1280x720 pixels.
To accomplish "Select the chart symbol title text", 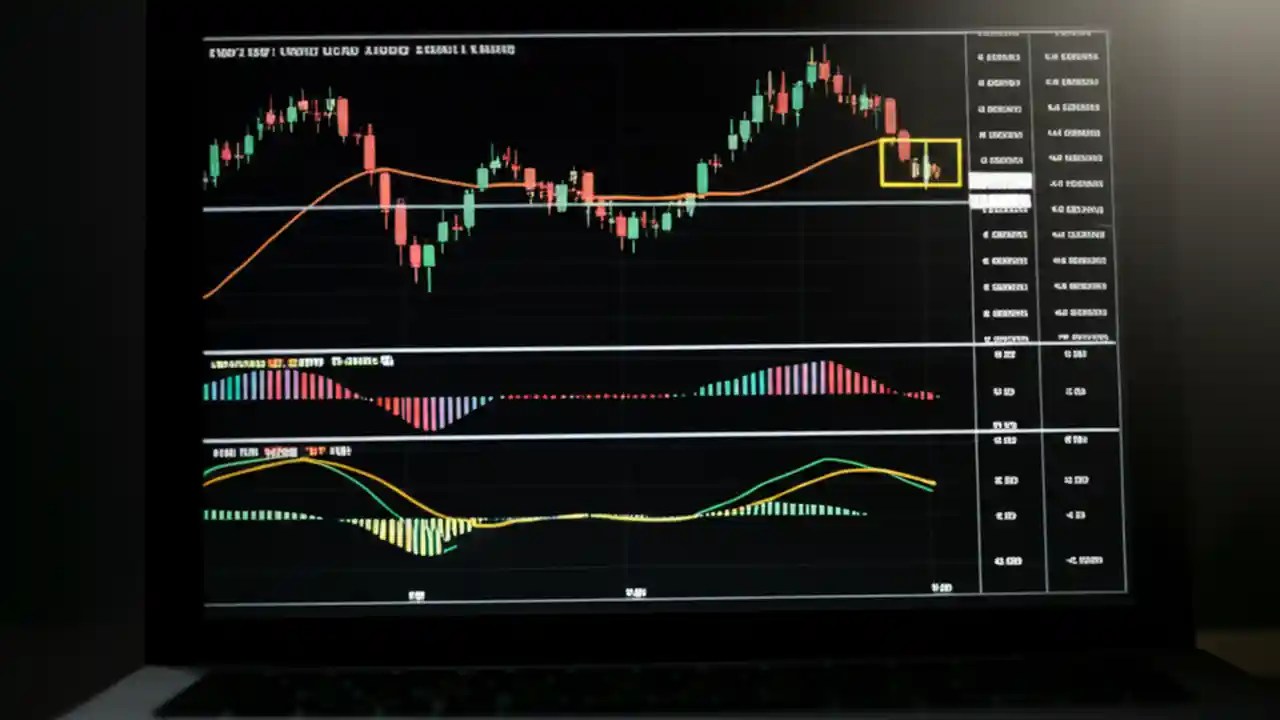I will [360, 48].
